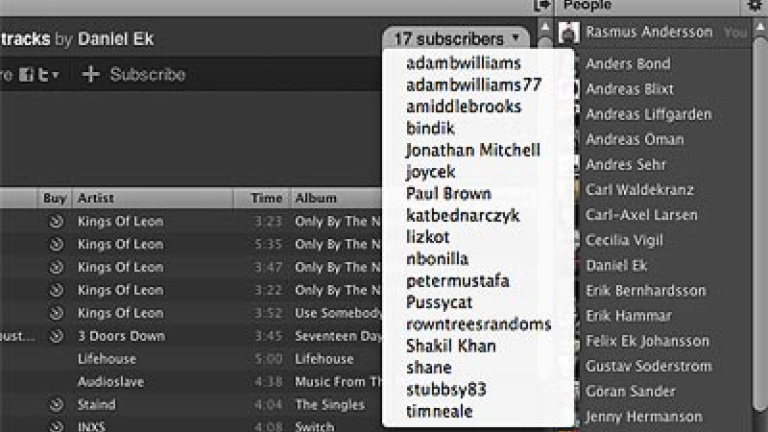Select Jonathan Mitchell from the subscribers list
This screenshot has width=768, height=432.
473,150
